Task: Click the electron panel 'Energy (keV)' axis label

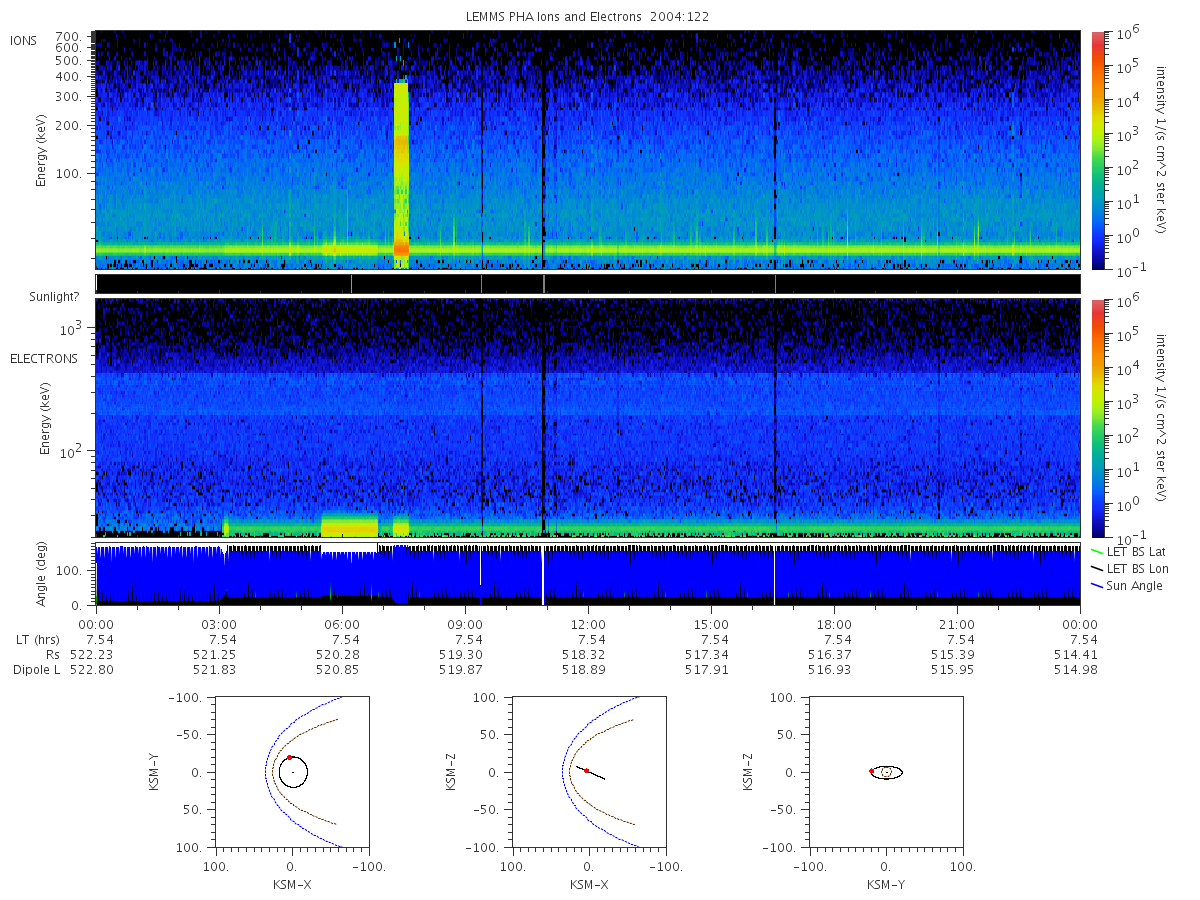Action: click(x=45, y=418)
